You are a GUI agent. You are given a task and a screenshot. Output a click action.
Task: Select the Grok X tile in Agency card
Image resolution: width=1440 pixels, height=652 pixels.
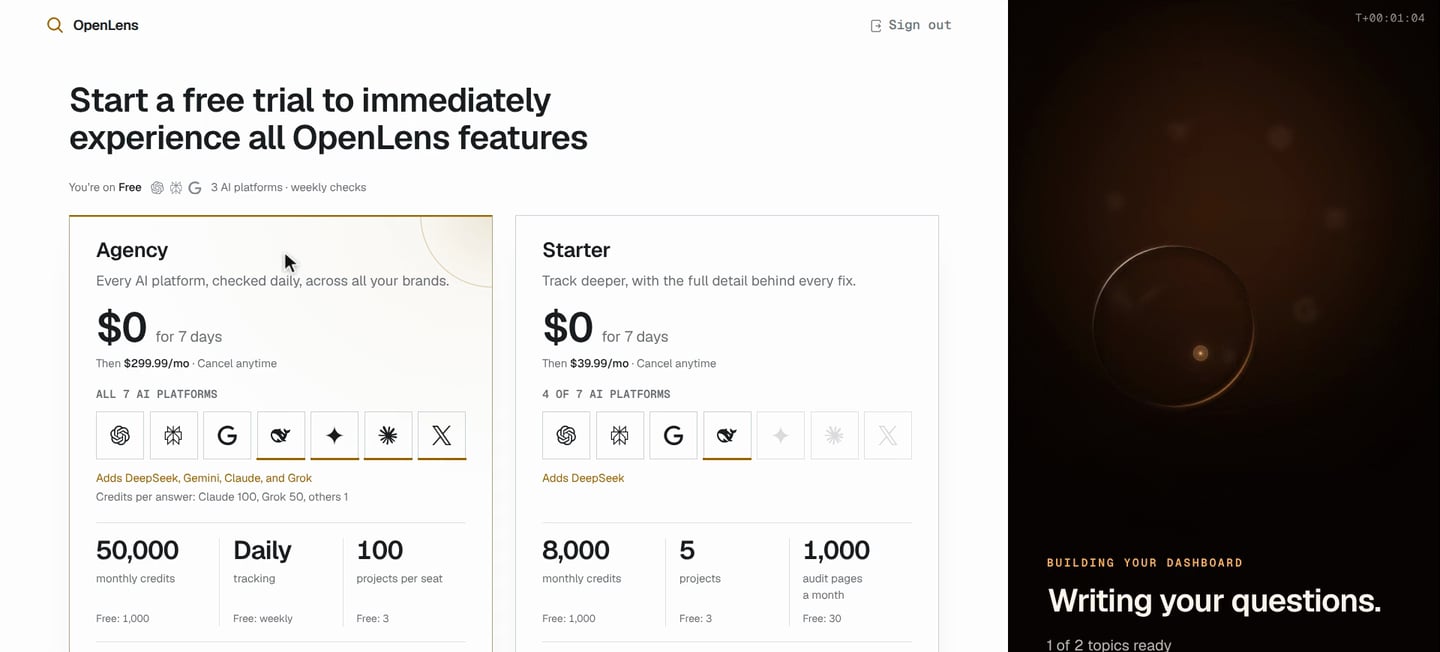point(442,435)
